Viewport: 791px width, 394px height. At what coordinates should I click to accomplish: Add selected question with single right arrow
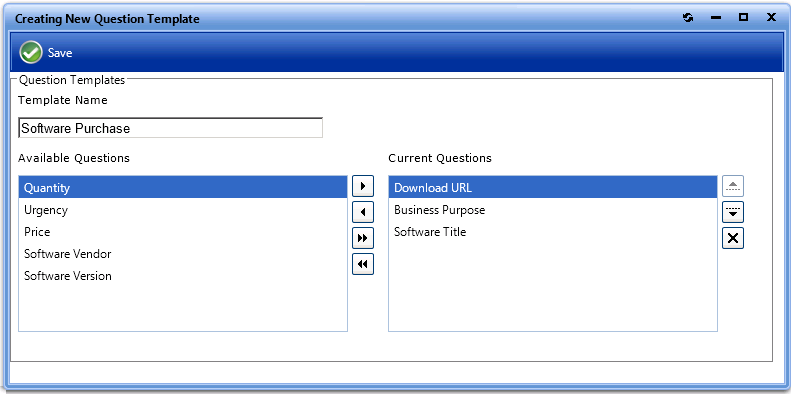click(363, 186)
